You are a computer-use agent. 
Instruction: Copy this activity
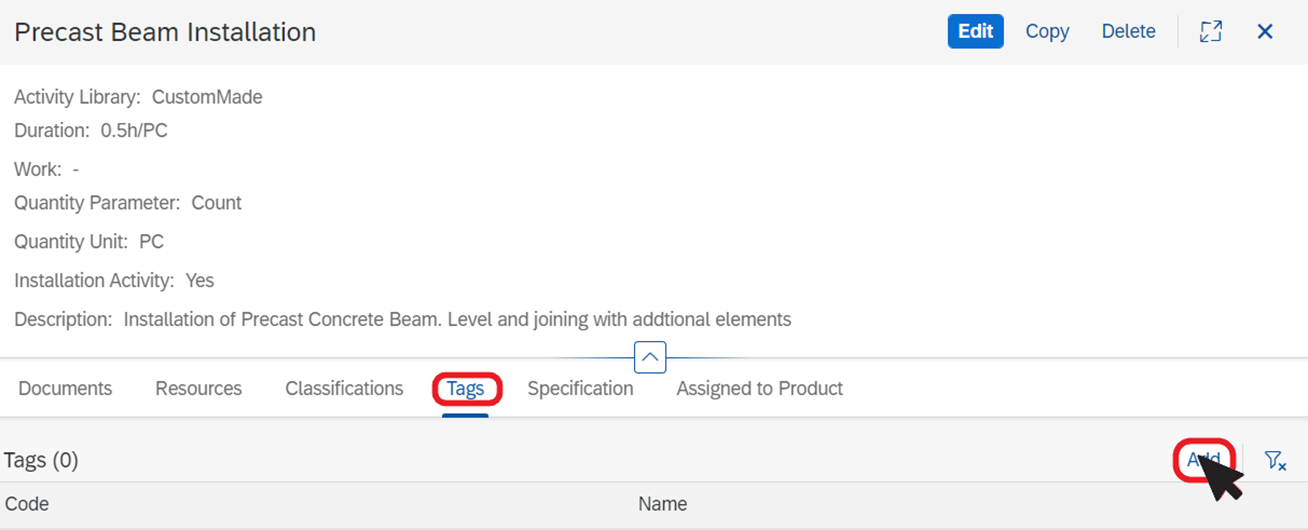(1047, 31)
